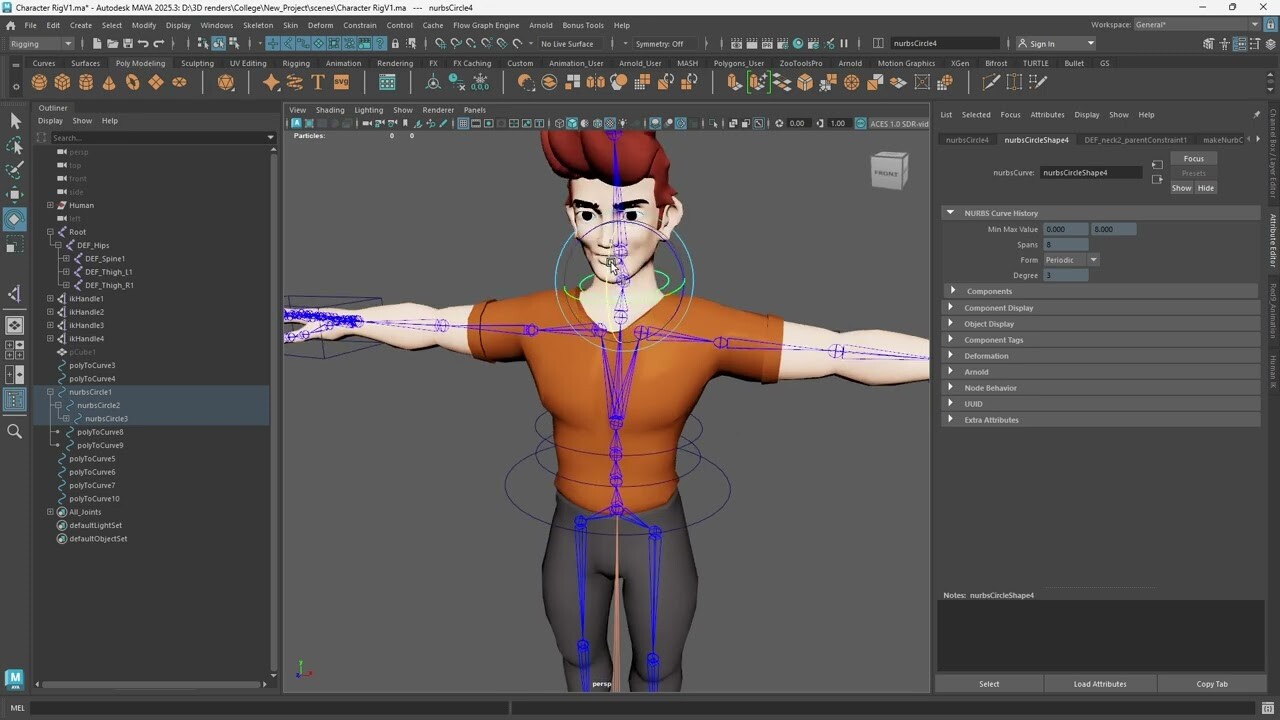Click the polygon cone shelf icon
Screen dimensions: 1280x720
[109, 82]
